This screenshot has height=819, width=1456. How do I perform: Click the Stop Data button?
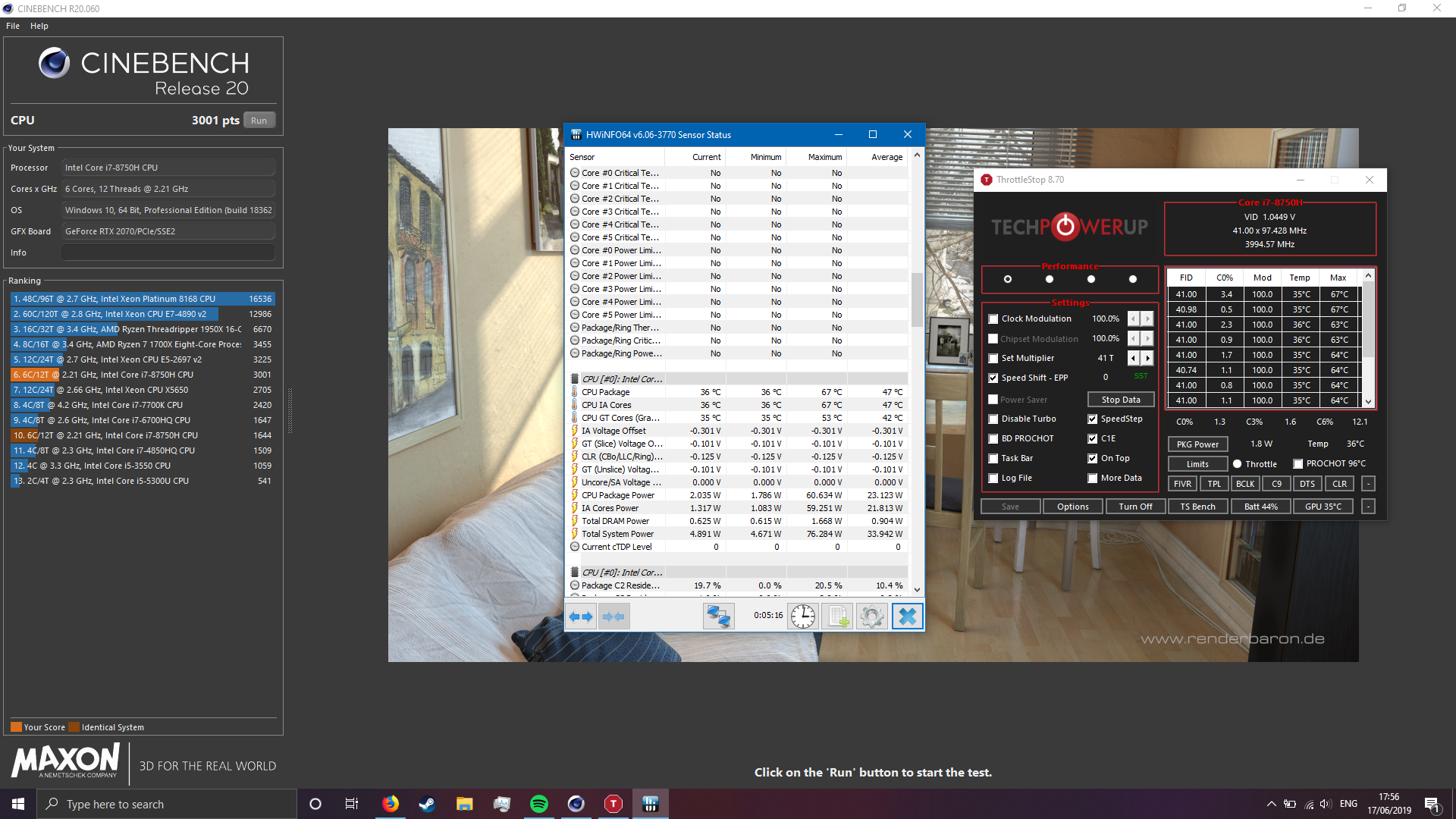tap(1121, 400)
